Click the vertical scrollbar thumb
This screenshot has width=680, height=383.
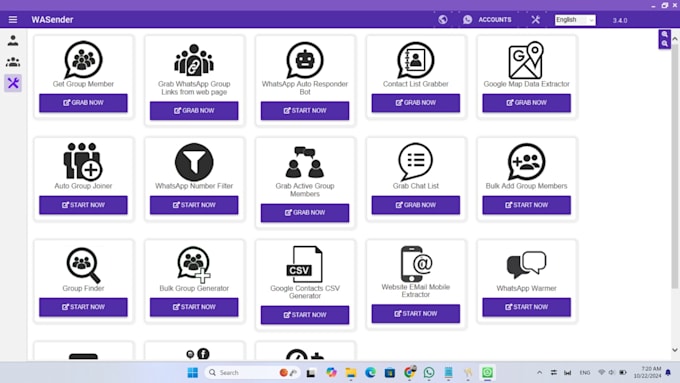(x=674, y=165)
